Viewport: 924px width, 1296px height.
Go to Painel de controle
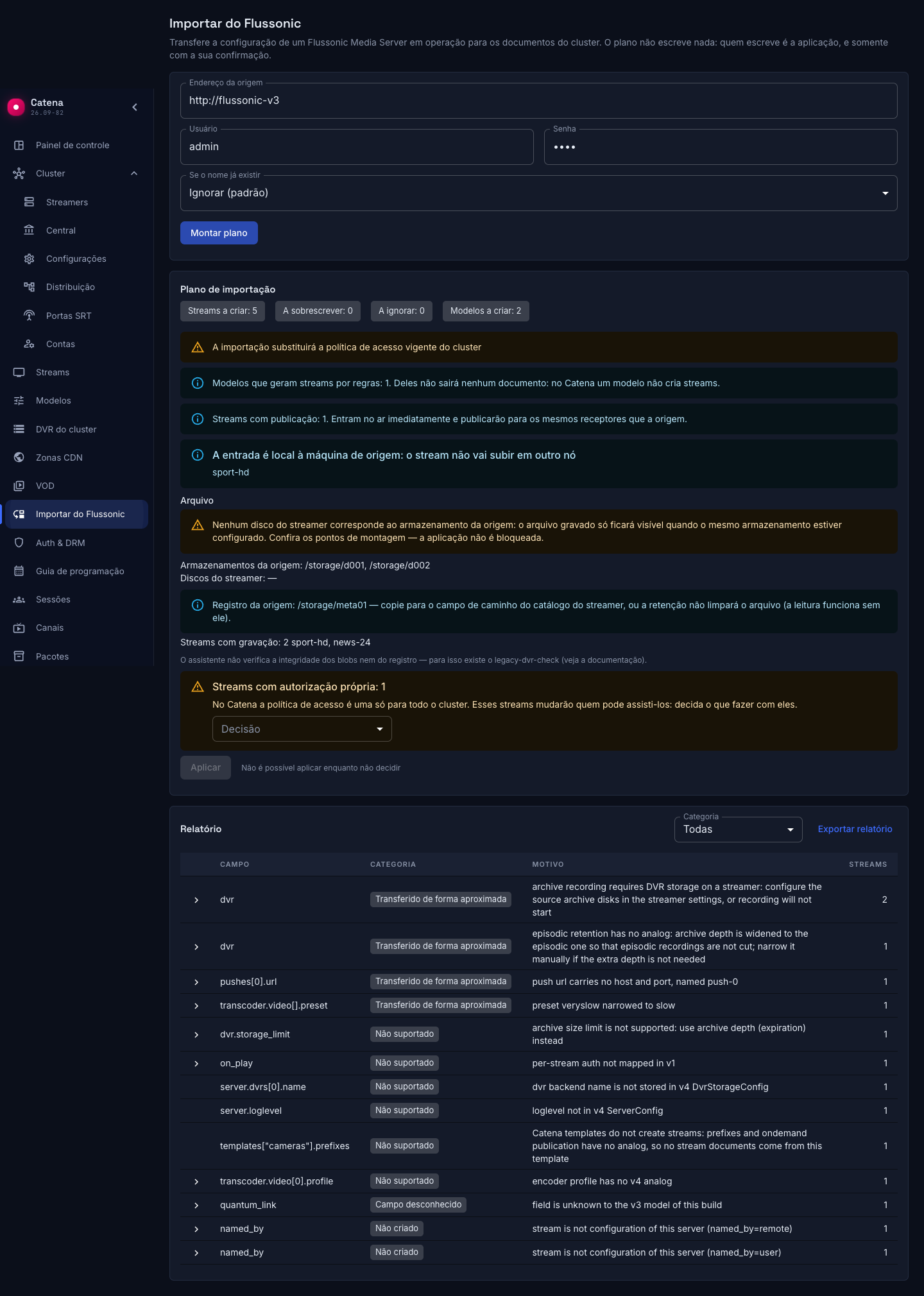pyautogui.click(x=77, y=146)
